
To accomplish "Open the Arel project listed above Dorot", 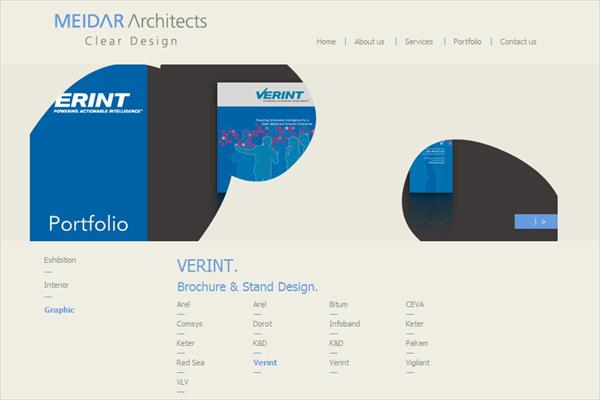I will point(259,304).
